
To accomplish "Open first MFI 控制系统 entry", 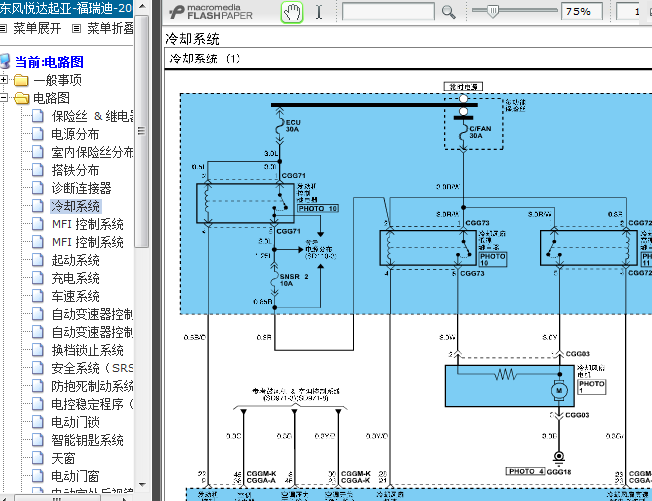I will [87, 224].
